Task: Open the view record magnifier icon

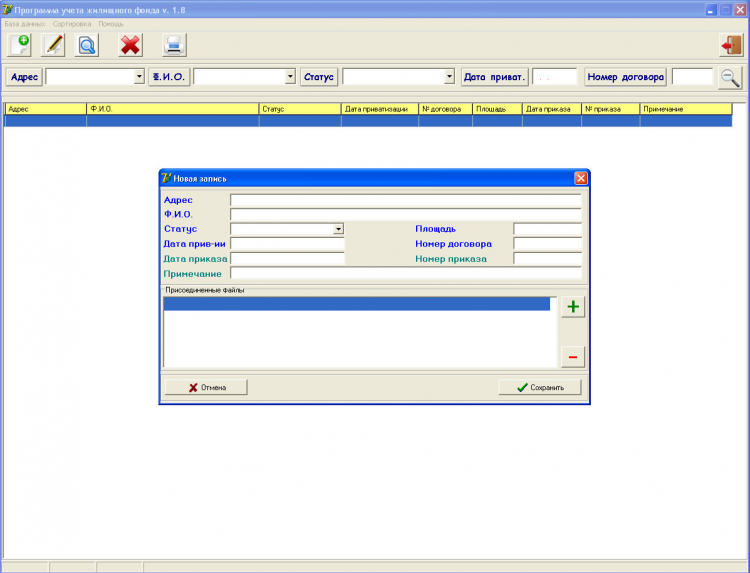Action: (x=87, y=45)
